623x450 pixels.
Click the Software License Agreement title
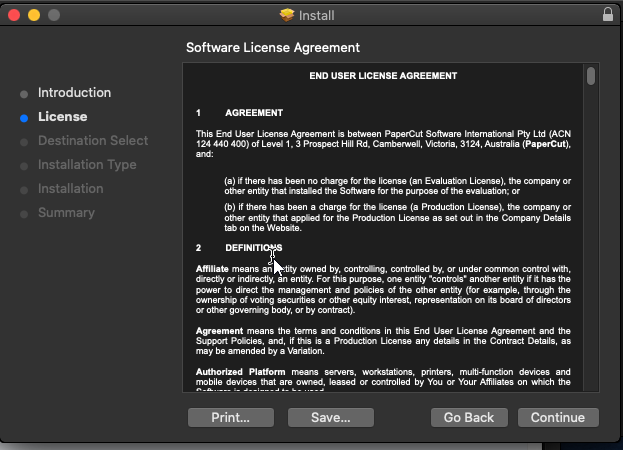[273, 48]
